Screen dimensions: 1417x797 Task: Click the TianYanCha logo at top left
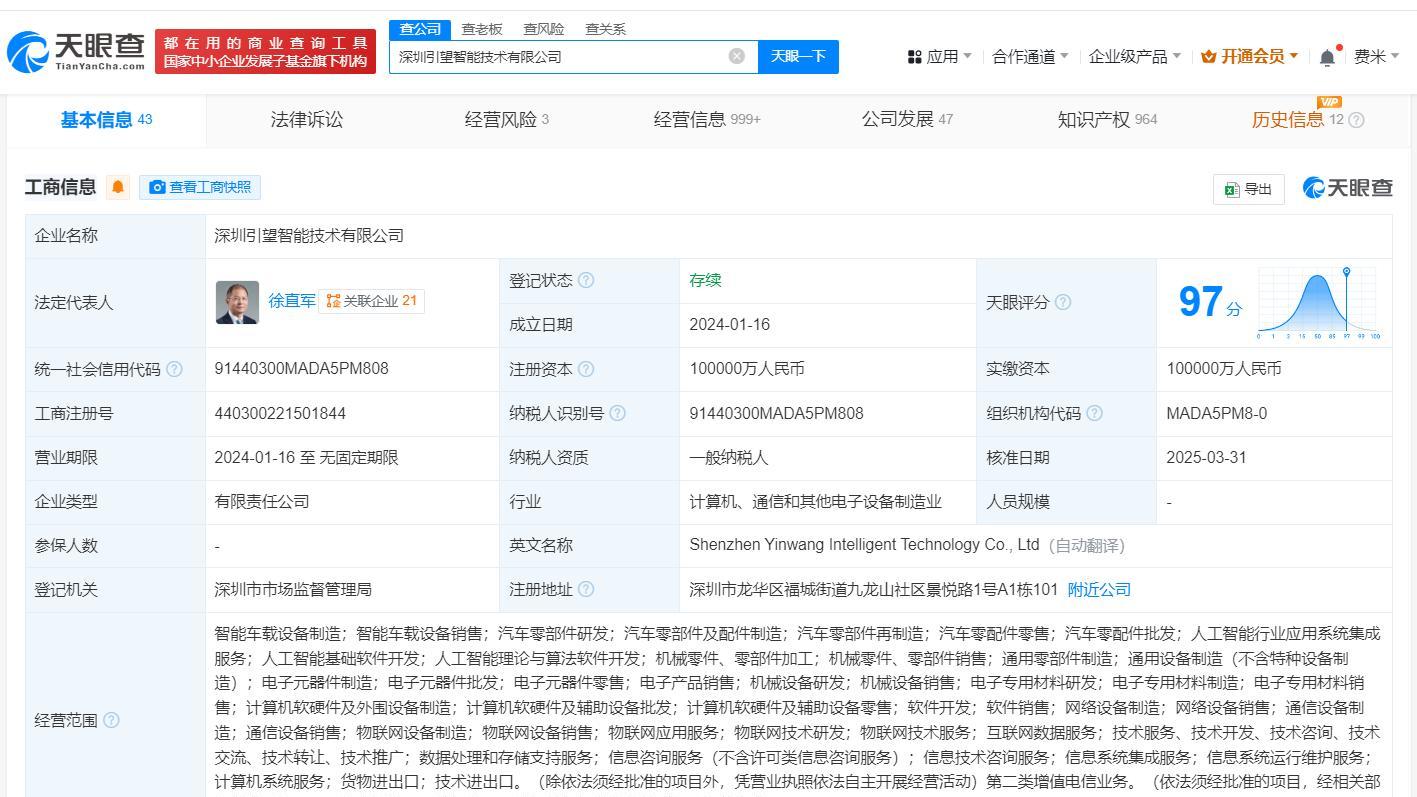(x=76, y=51)
